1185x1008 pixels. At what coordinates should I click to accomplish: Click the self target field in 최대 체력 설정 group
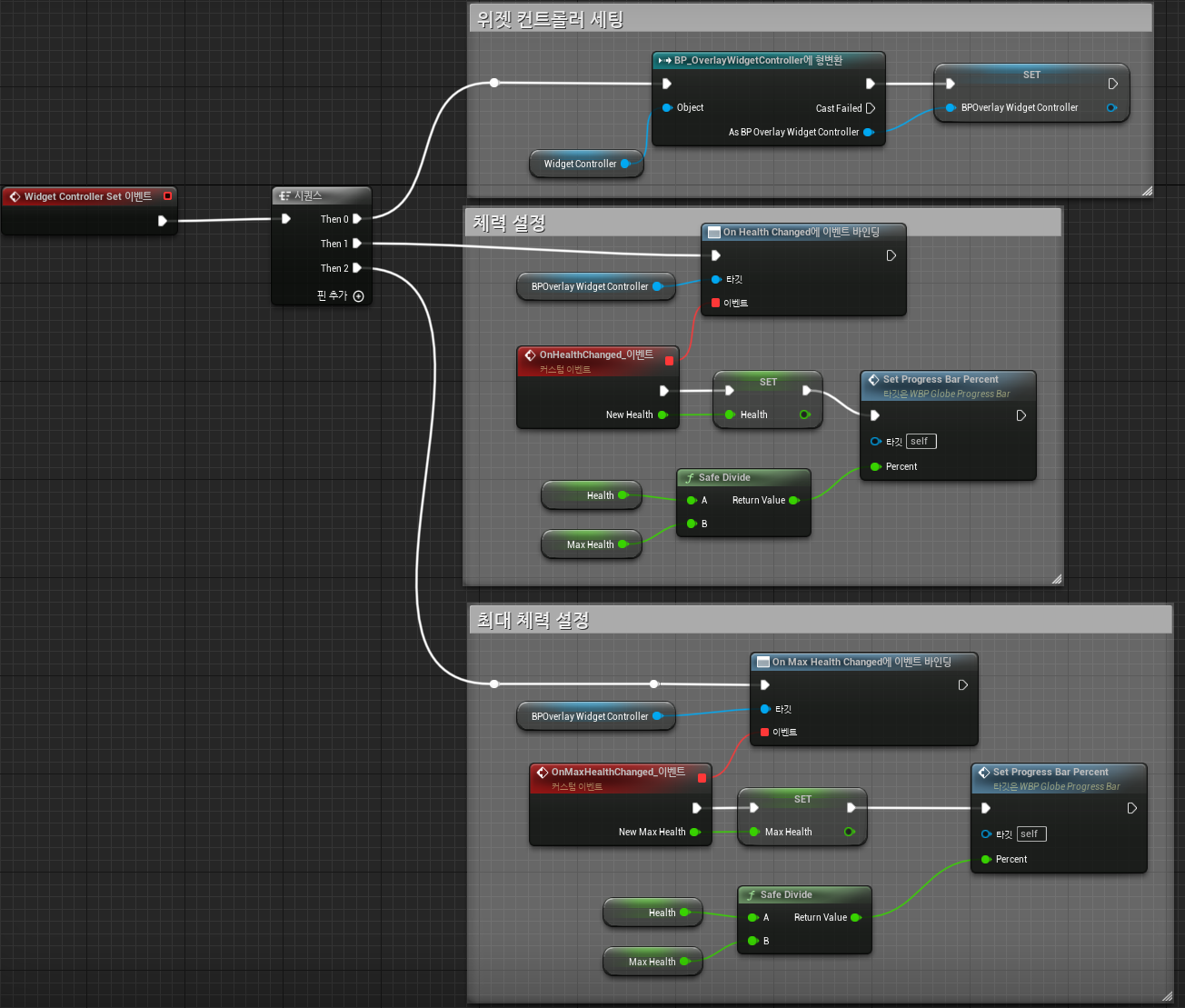[x=1031, y=834]
